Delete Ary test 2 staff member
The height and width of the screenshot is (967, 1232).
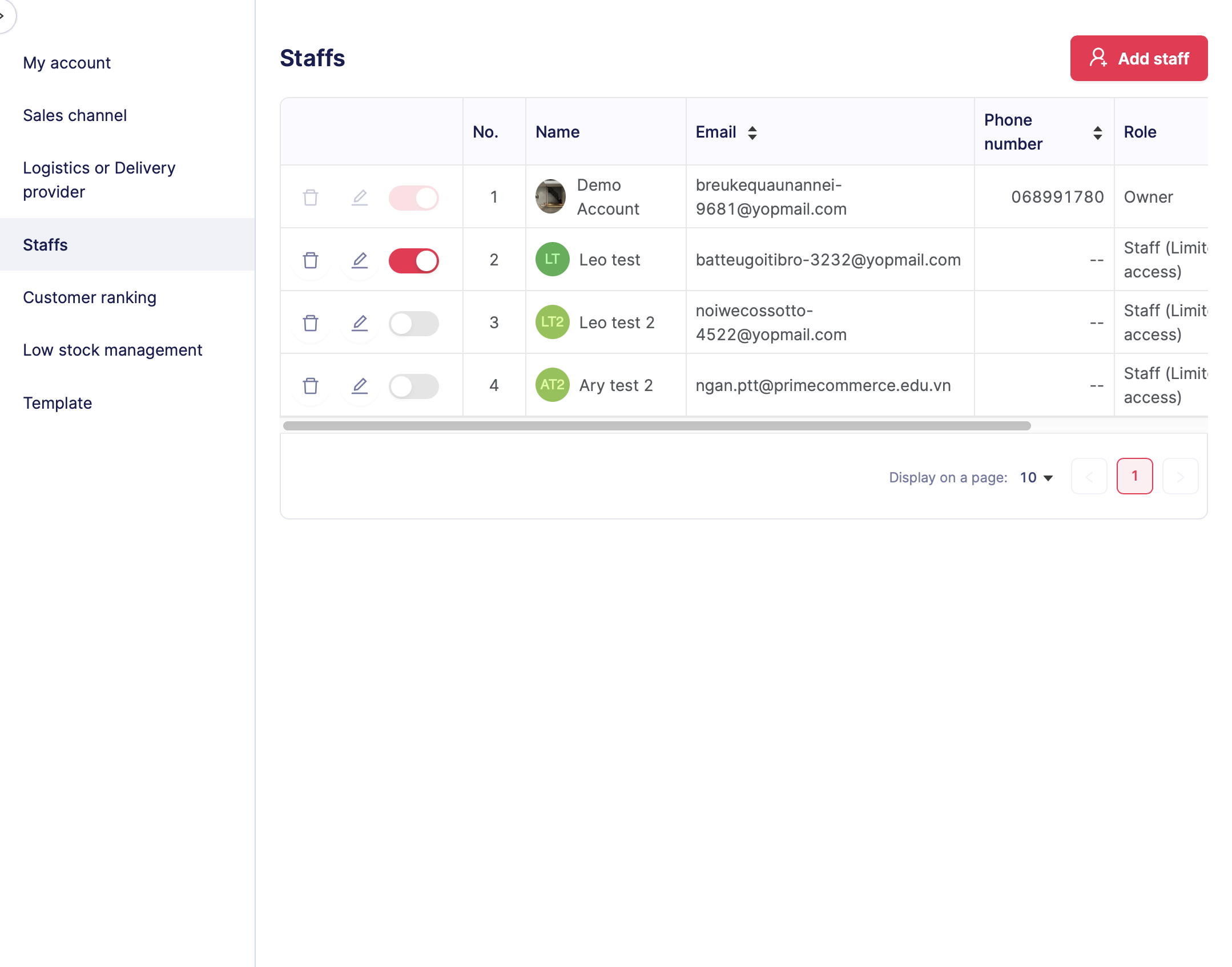[x=311, y=386]
